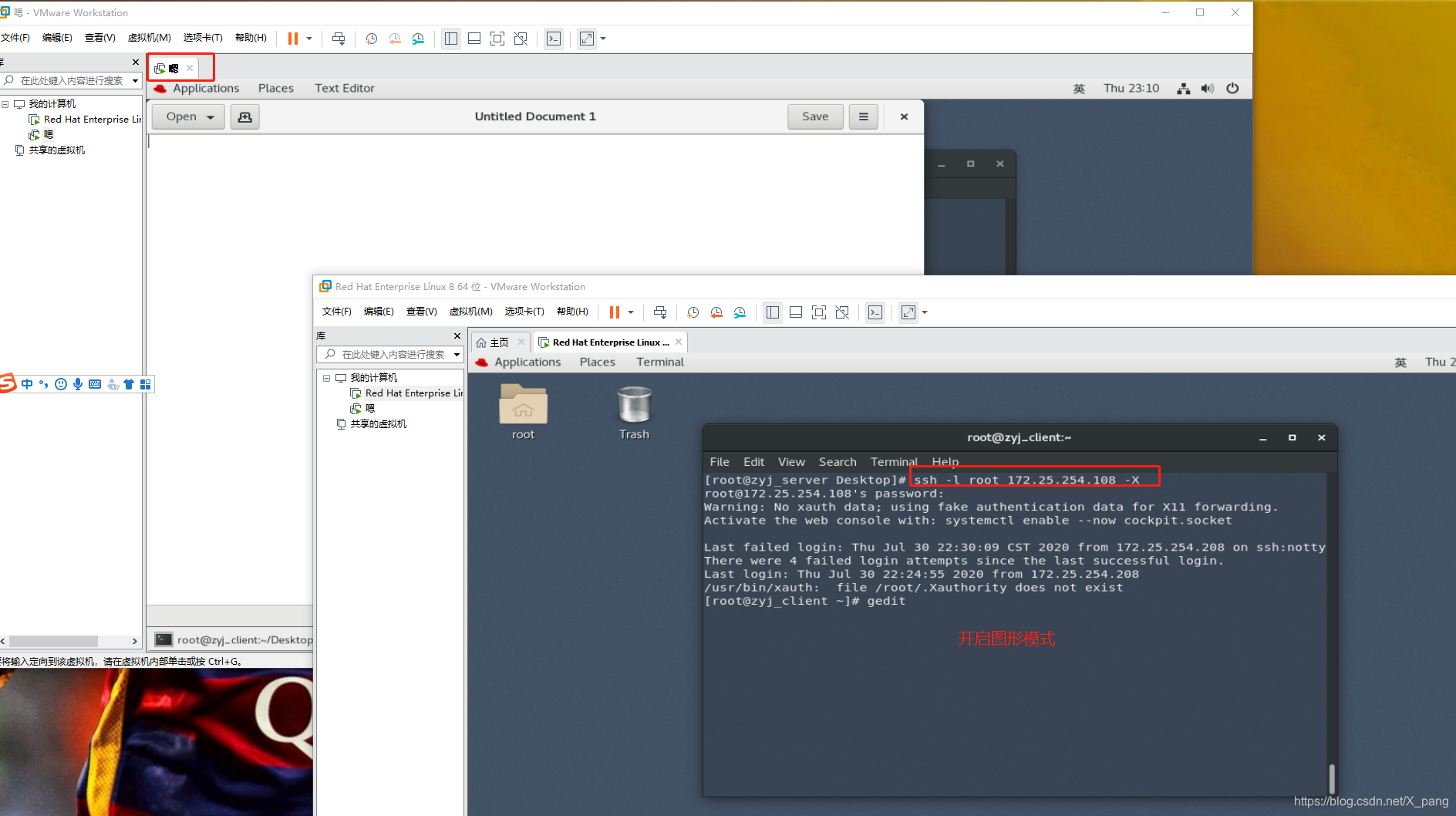Enter full screen mode in front VMware toolbar
1456x816 pixels.
pyautogui.click(x=819, y=312)
